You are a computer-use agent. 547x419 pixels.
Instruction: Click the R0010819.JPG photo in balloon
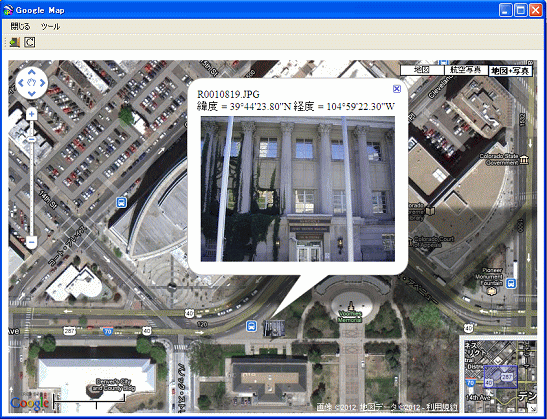(x=298, y=189)
